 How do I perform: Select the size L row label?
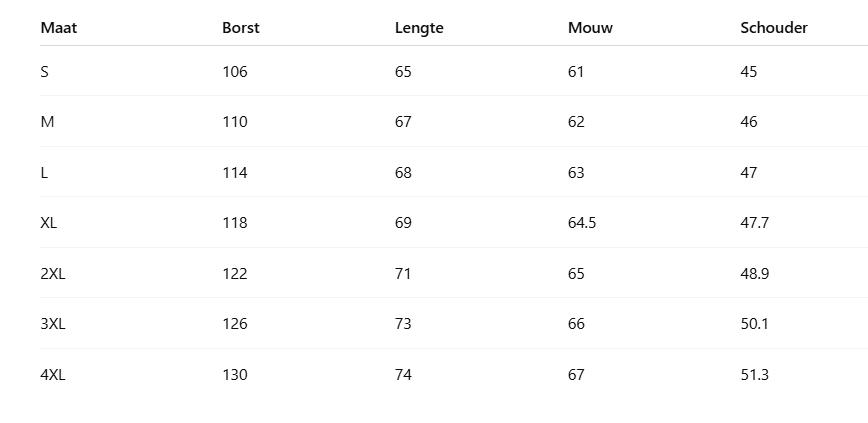(45, 173)
